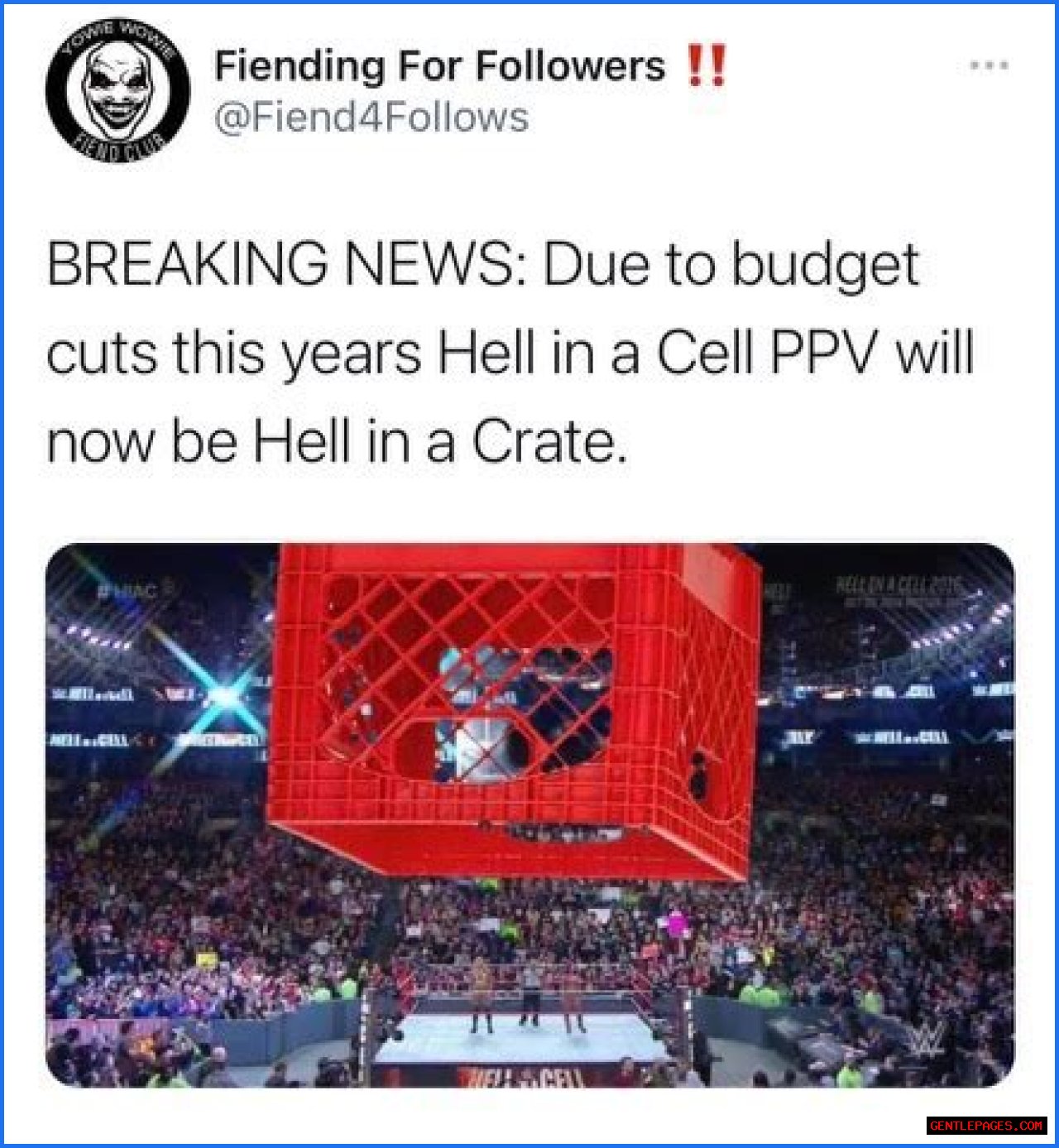Click the giant red milk crate
Viewport: 1059px width, 1148px height.
515,710
